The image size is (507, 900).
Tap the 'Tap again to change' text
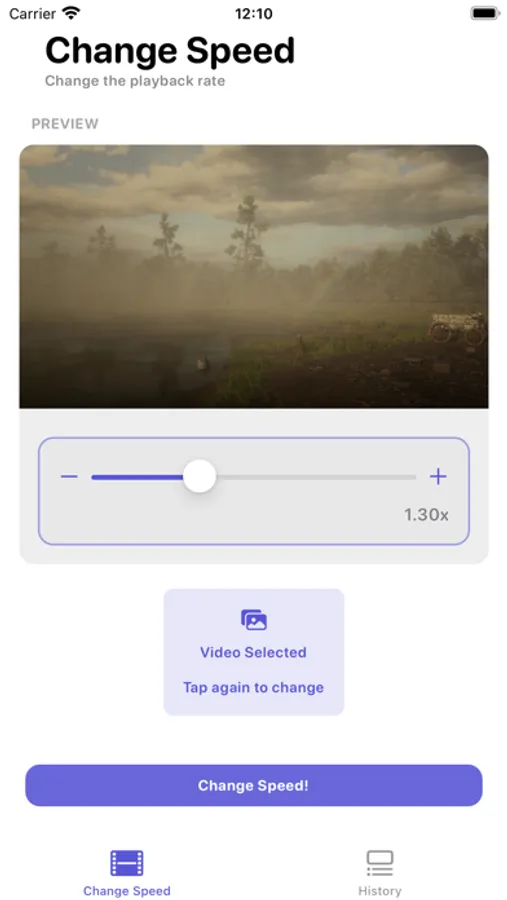point(253,688)
